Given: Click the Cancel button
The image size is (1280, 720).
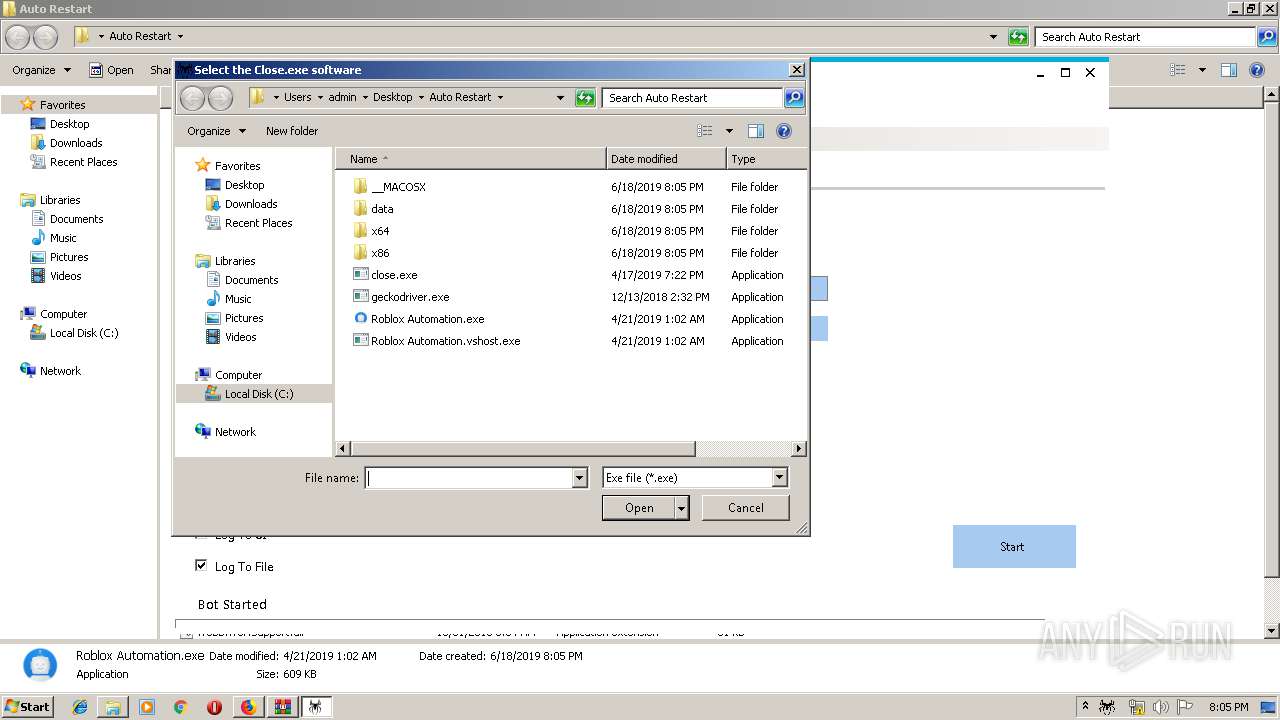Looking at the screenshot, I should [x=745, y=507].
